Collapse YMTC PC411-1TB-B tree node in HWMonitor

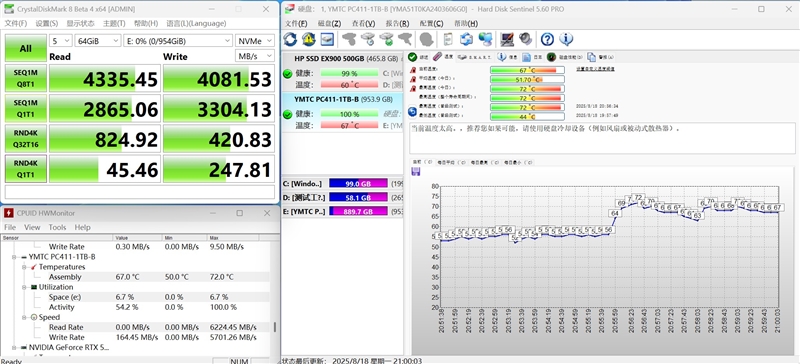pyautogui.click(x=15, y=257)
